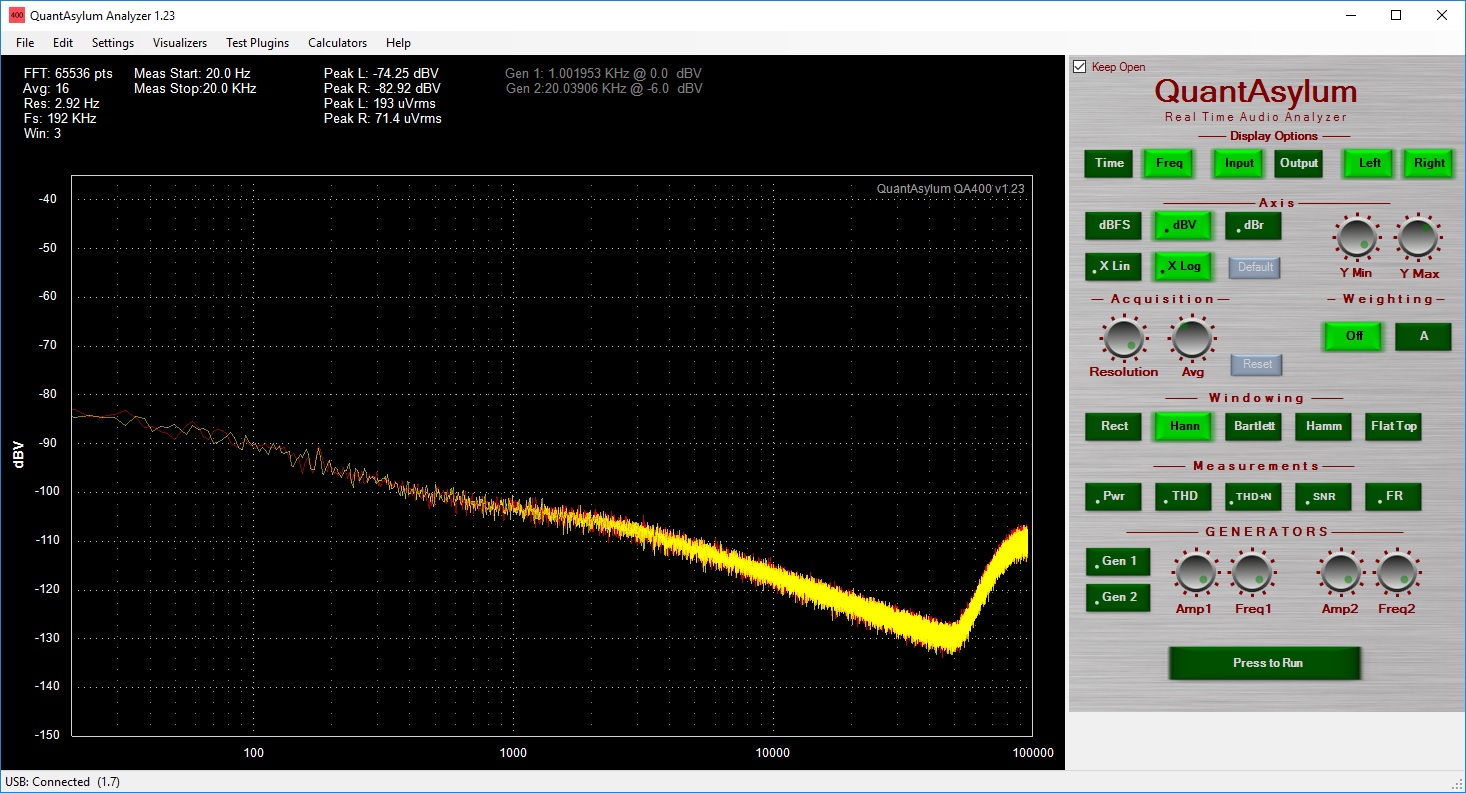Select Hann windowing

[1183, 426]
